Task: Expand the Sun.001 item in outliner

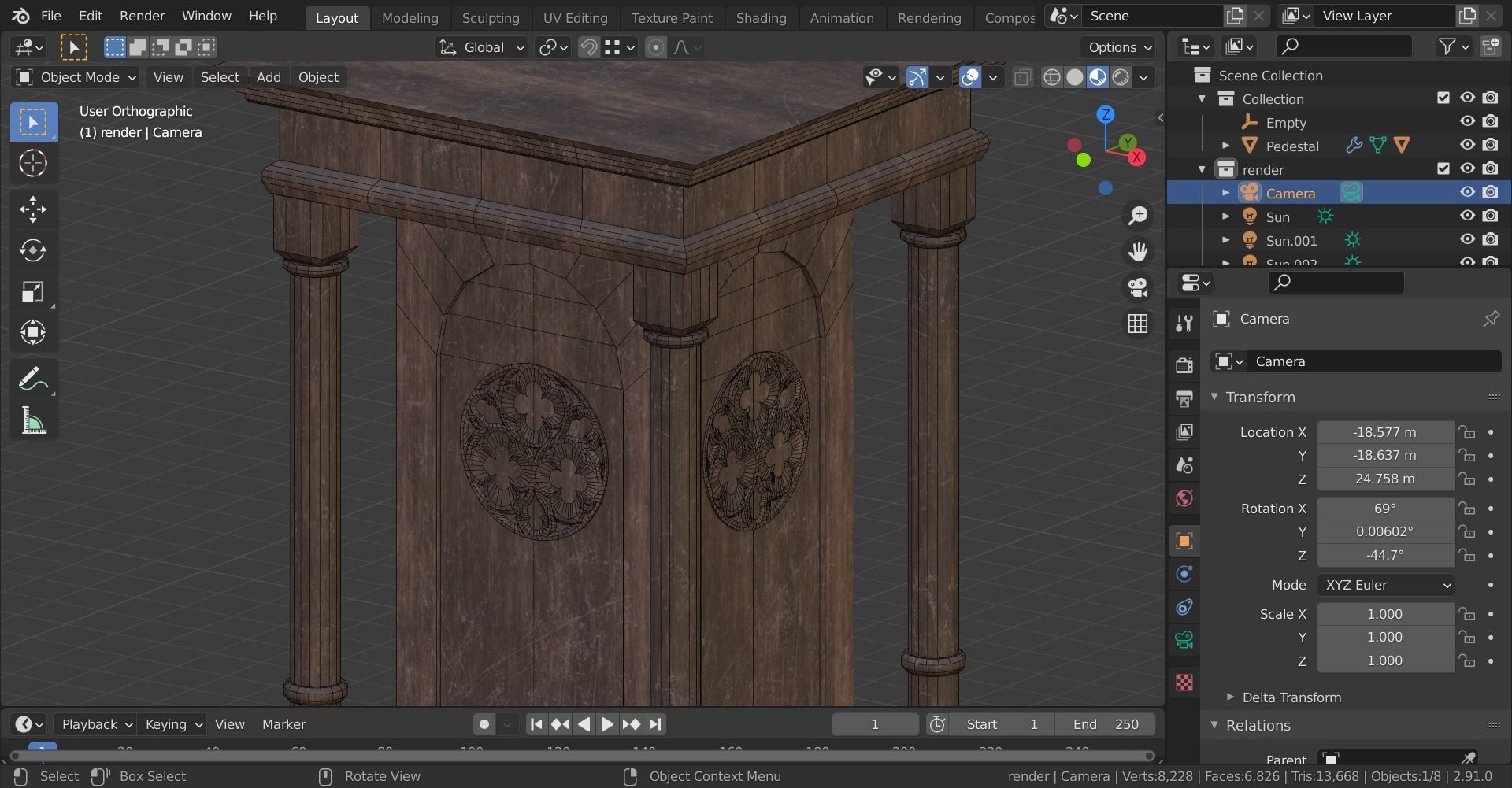Action: [1225, 240]
